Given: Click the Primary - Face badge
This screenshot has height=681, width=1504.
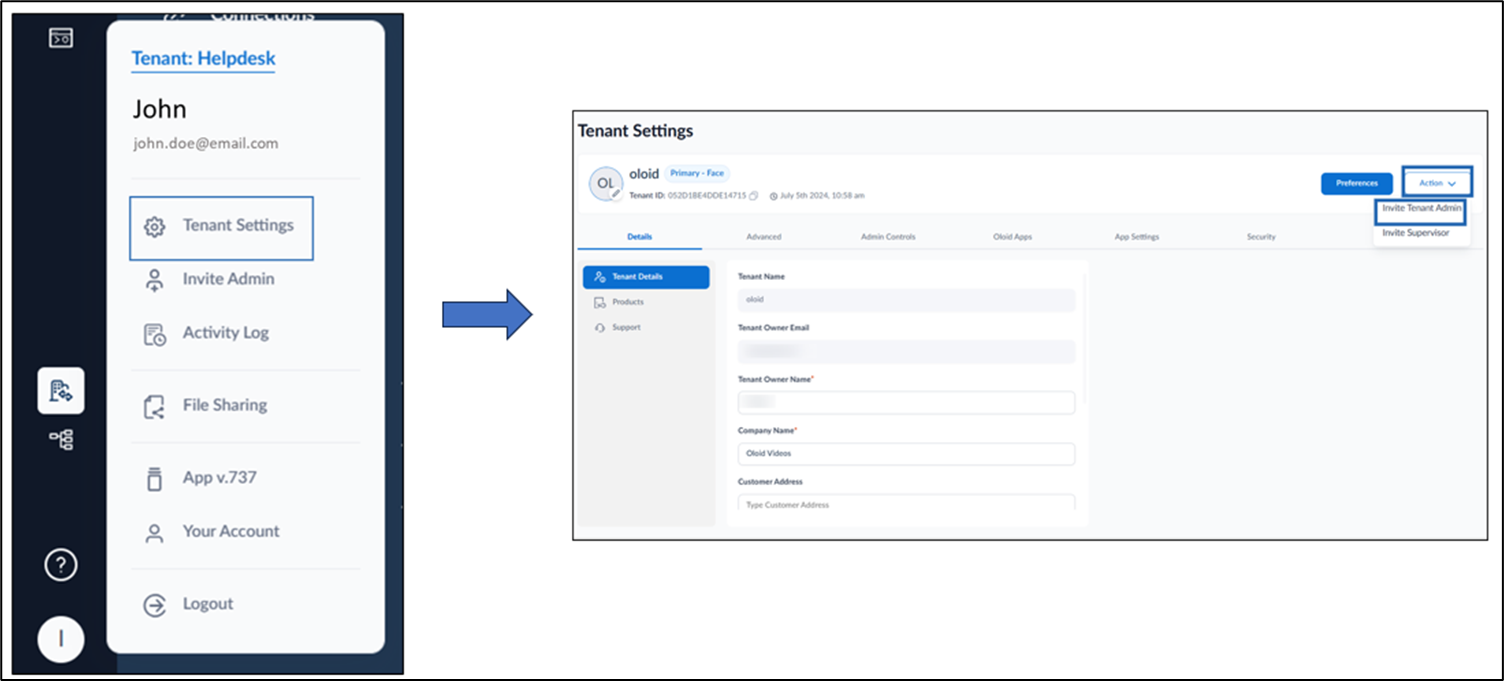Looking at the screenshot, I should tap(697, 173).
